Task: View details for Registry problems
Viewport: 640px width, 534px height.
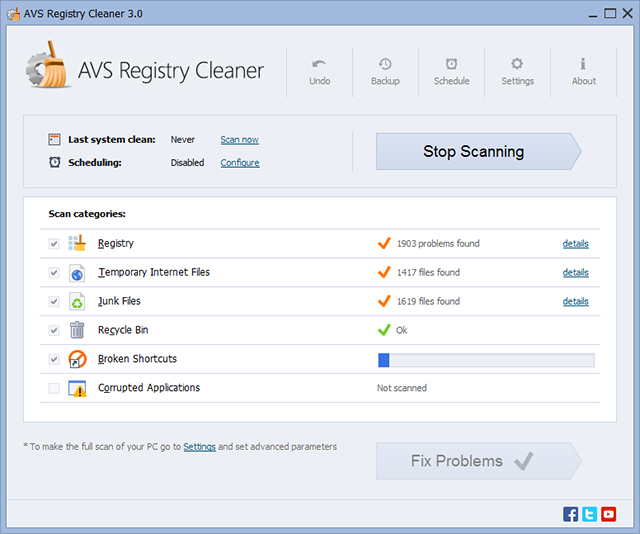Action: tap(576, 244)
